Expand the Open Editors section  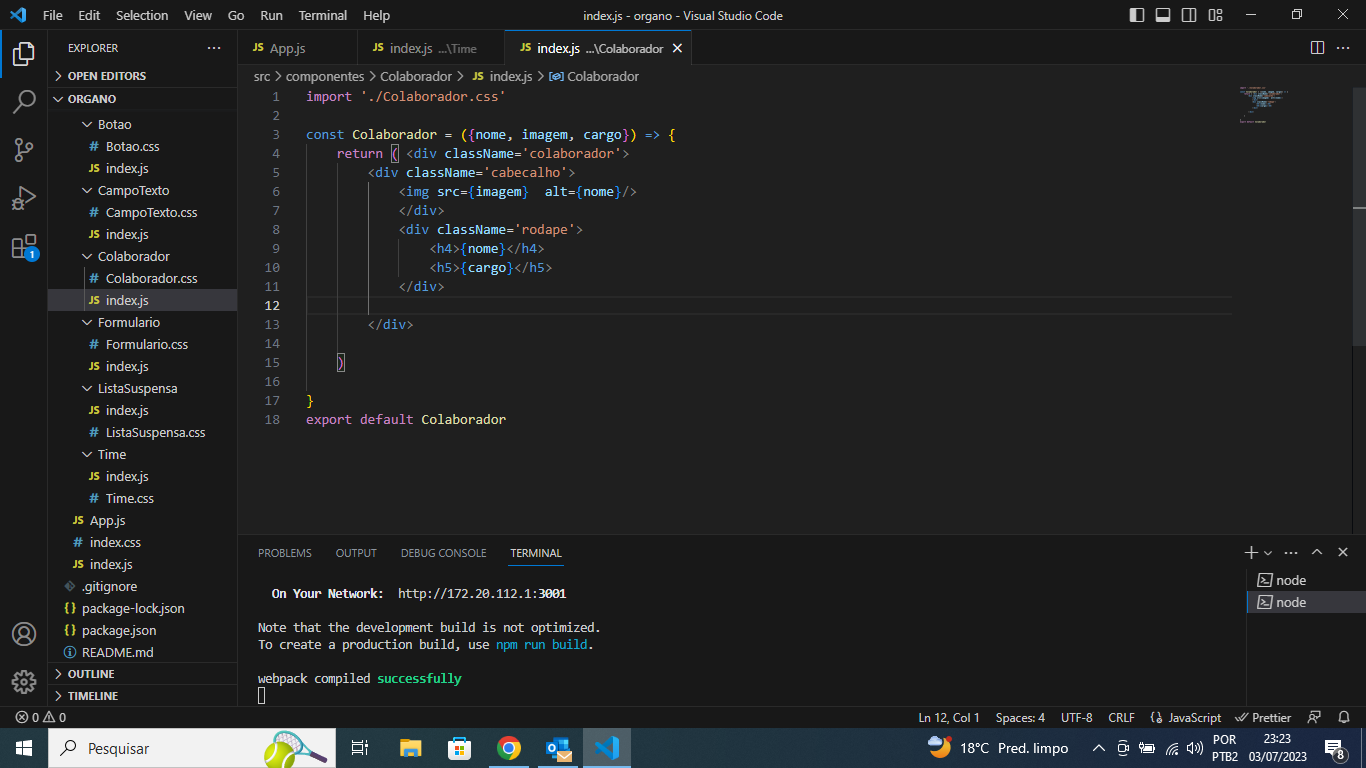[142, 76]
